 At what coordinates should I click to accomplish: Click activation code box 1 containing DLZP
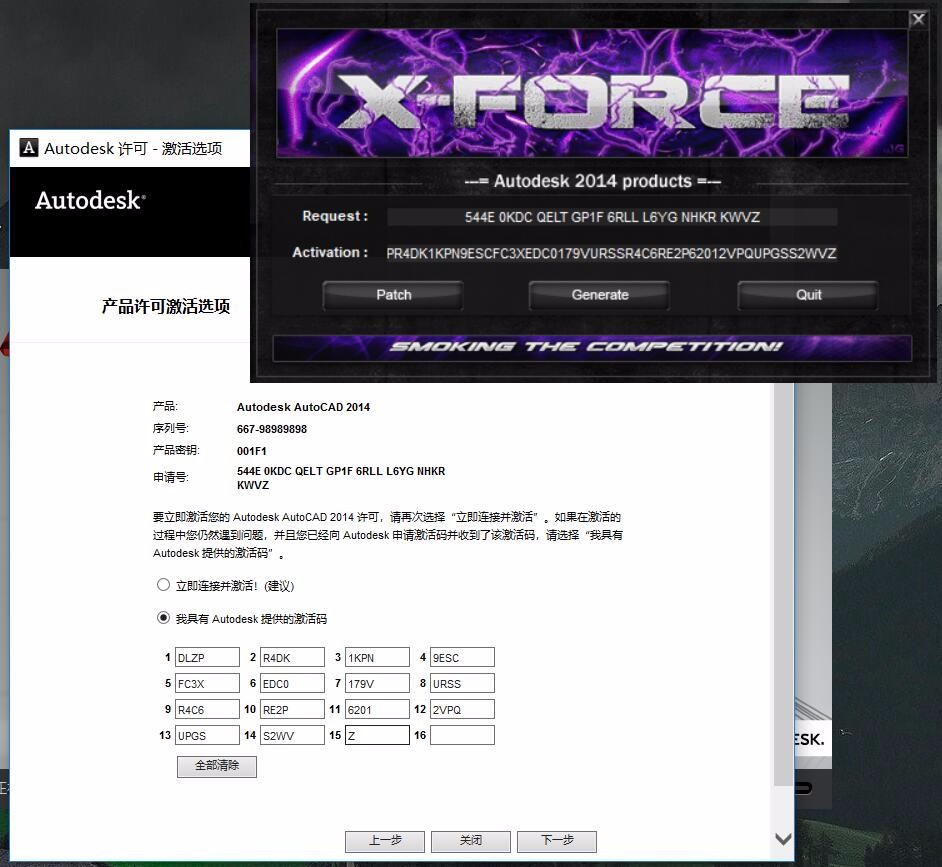click(207, 657)
